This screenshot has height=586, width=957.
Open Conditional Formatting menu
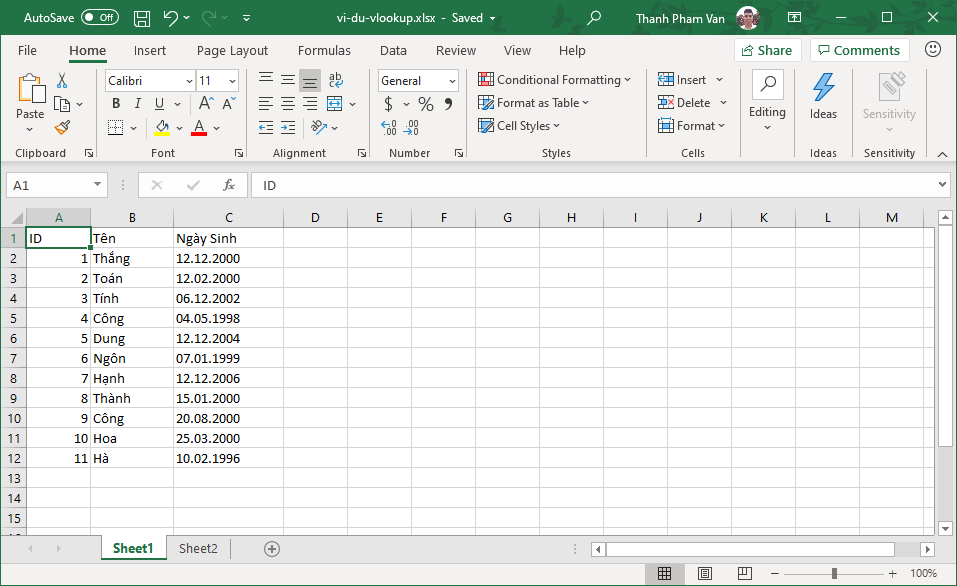pos(554,80)
